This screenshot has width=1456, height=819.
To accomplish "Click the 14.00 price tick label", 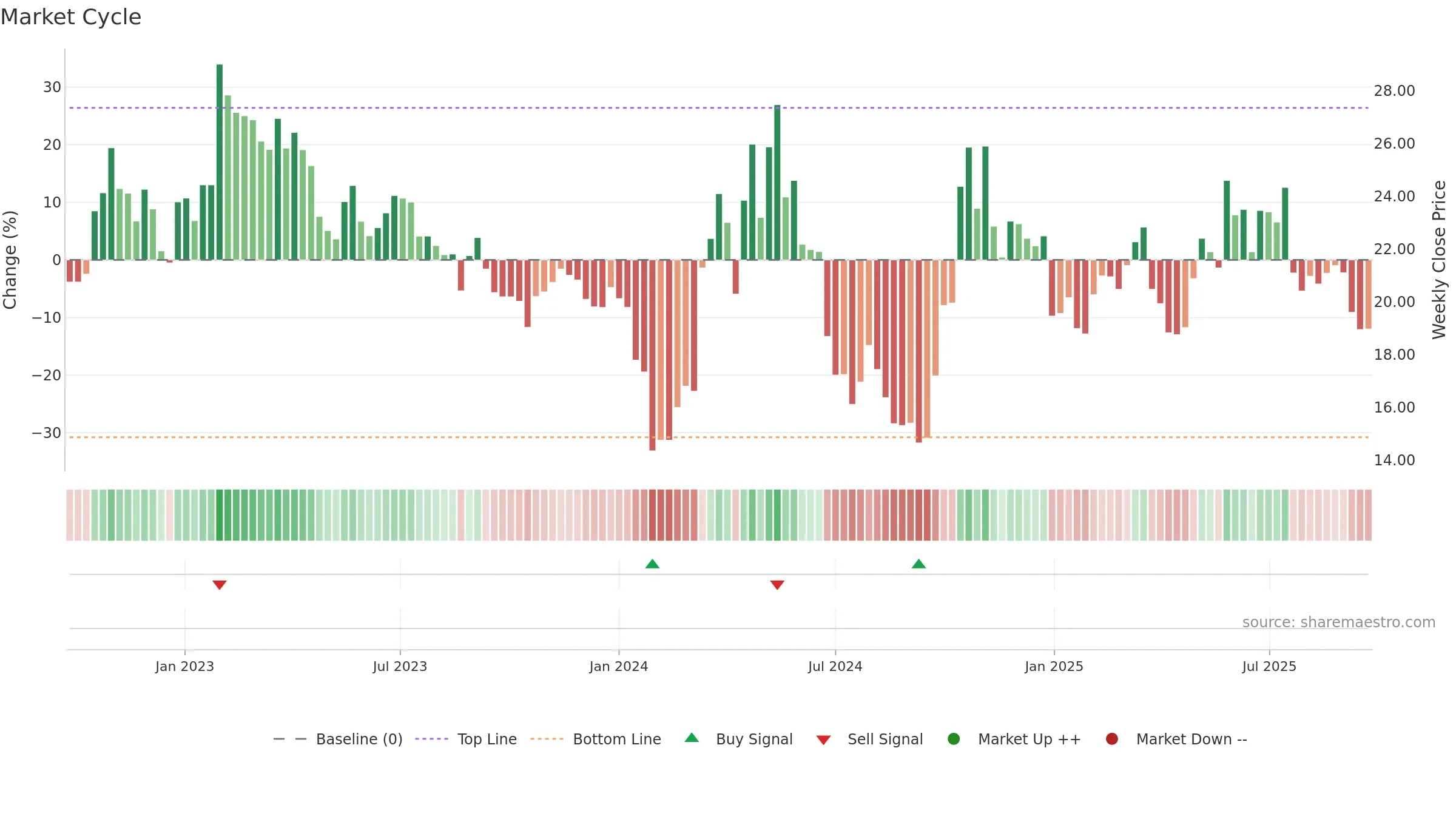I will pyautogui.click(x=1394, y=460).
